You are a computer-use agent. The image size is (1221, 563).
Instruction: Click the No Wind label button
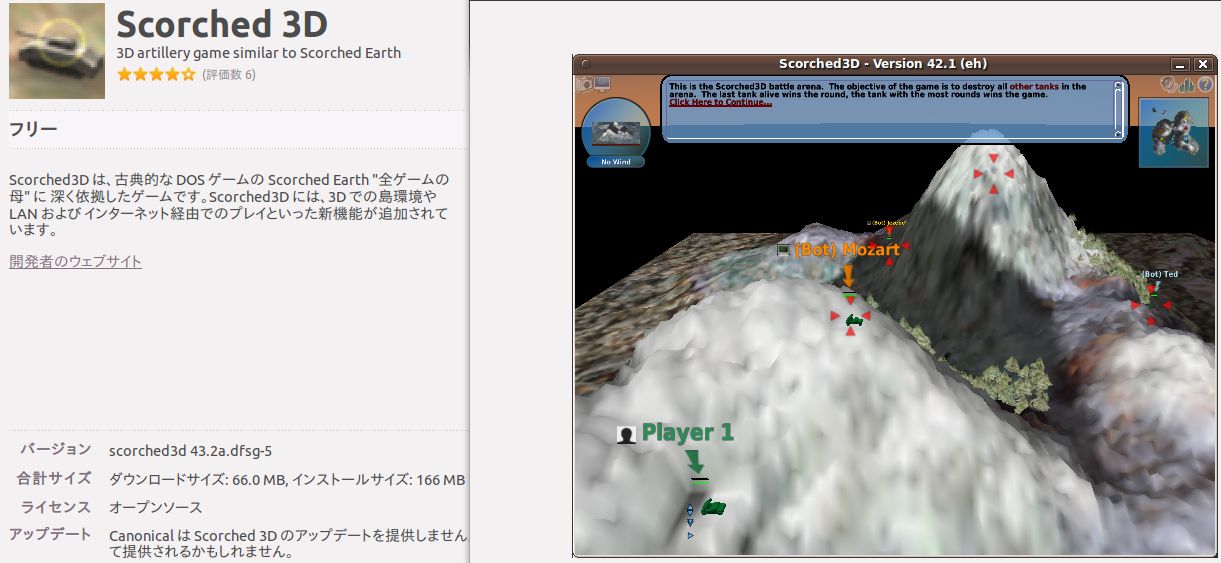(616, 162)
